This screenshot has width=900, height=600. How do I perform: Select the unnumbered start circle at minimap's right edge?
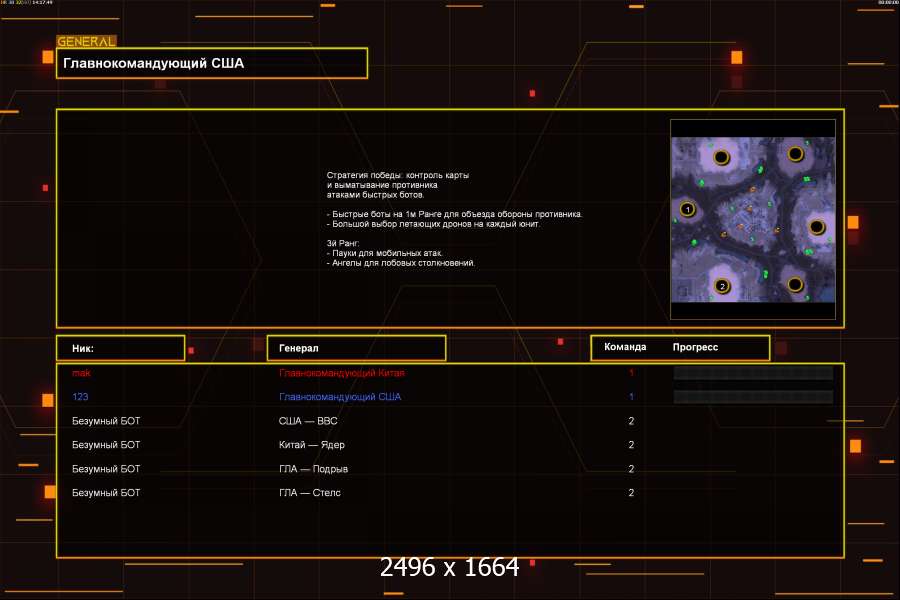click(817, 227)
